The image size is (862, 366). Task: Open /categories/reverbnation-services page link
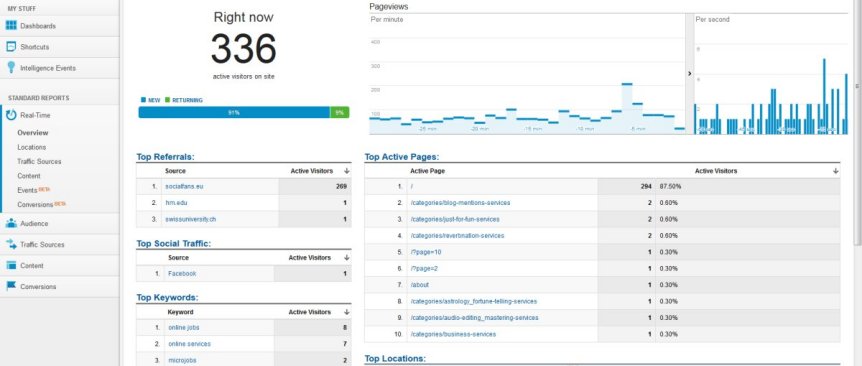(x=457, y=236)
